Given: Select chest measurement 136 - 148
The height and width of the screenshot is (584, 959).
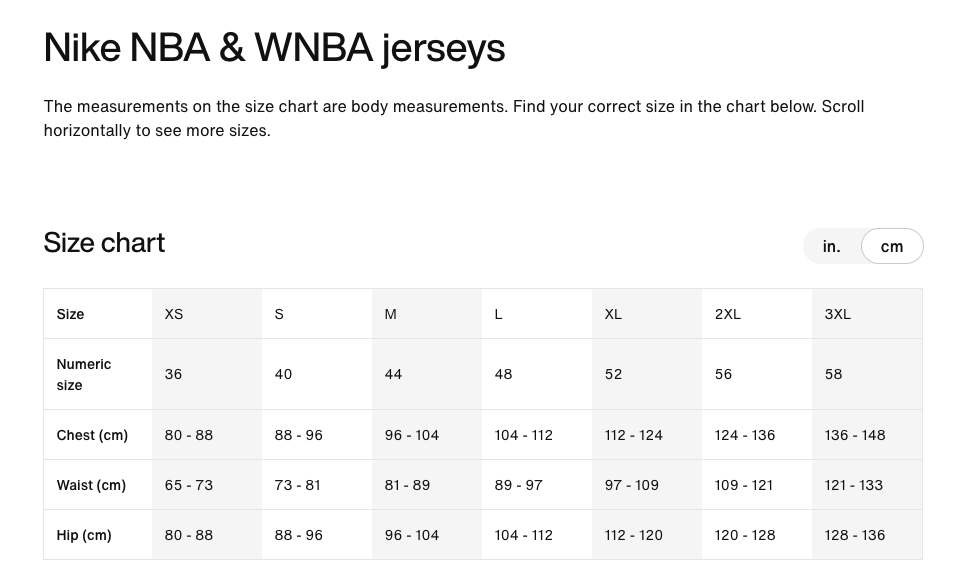Looking at the screenshot, I should tap(854, 435).
